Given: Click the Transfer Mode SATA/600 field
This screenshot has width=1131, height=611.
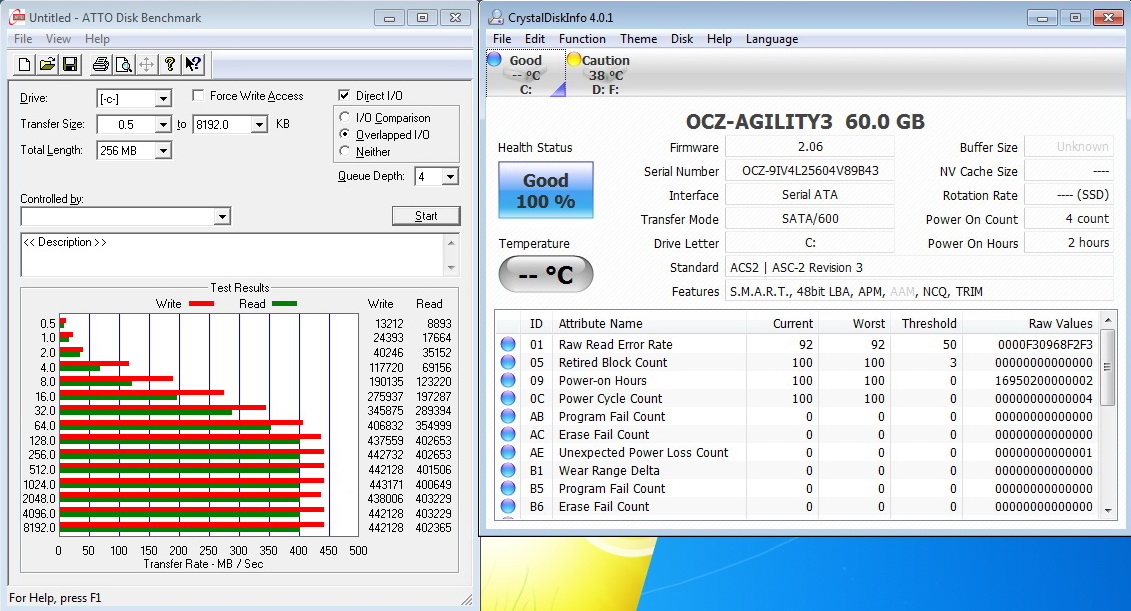Looking at the screenshot, I should (810, 219).
